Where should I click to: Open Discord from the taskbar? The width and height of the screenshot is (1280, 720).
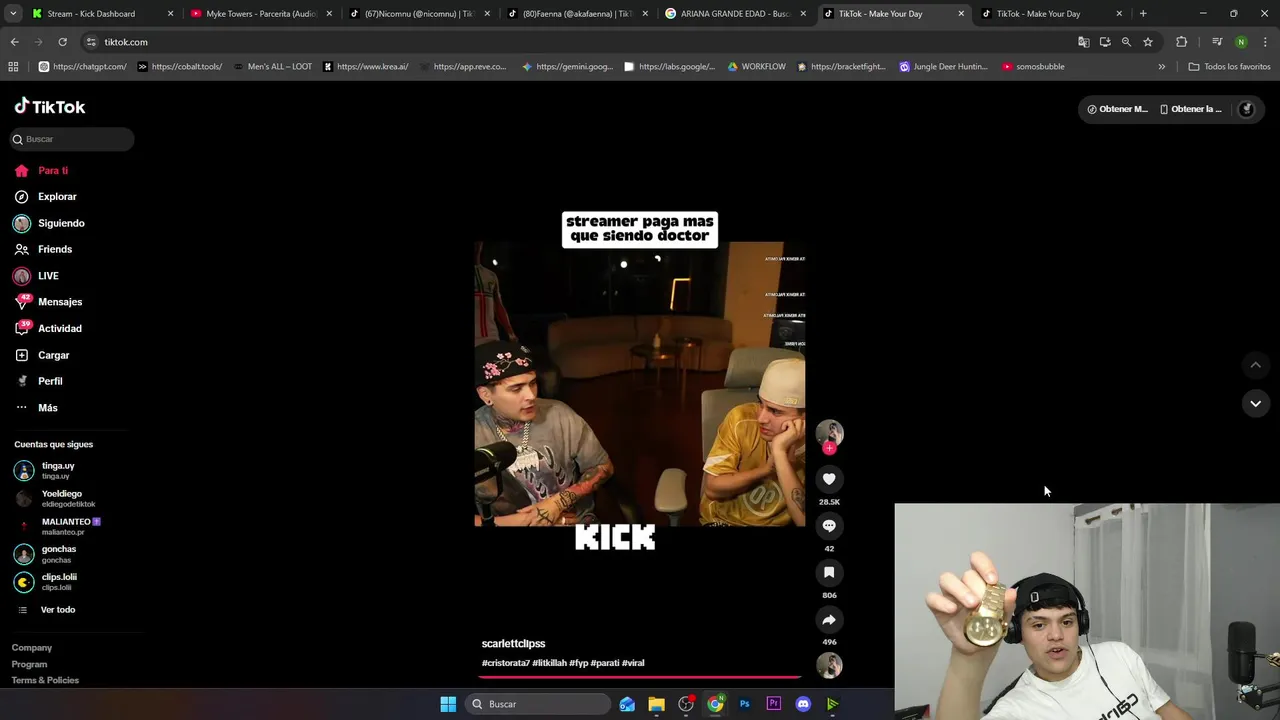[x=803, y=704]
